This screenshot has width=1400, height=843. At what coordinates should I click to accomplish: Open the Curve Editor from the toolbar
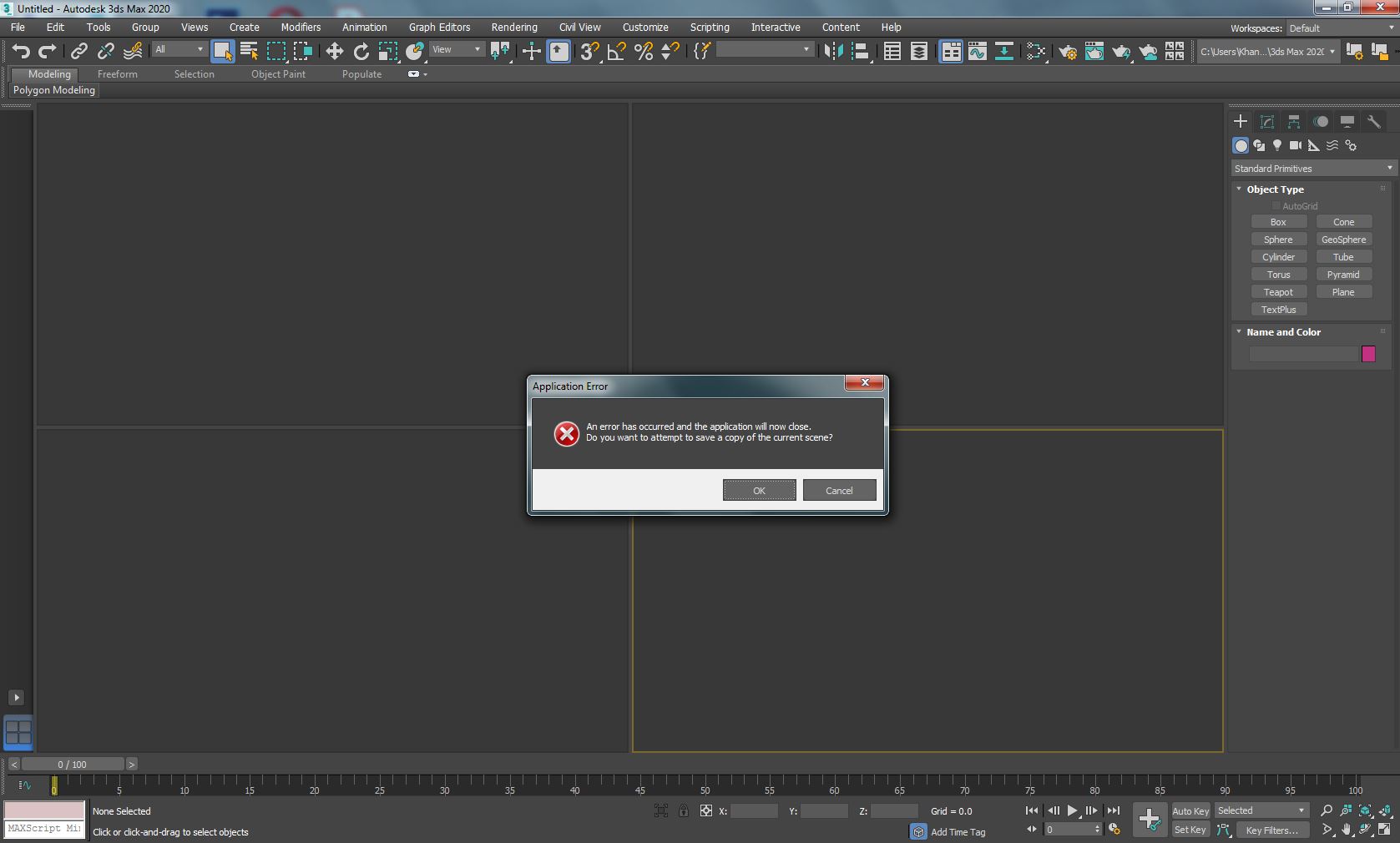978,51
